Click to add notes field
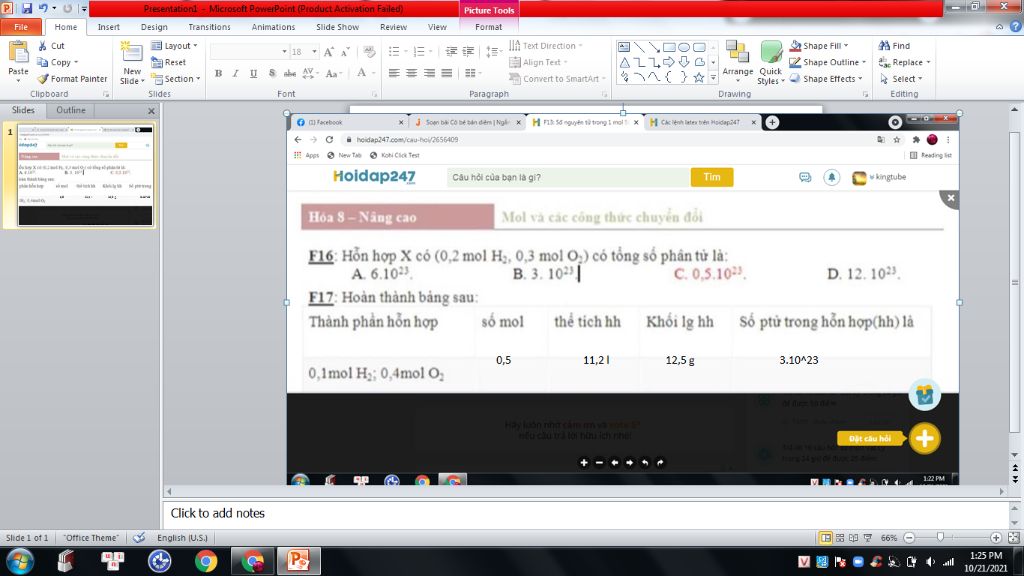Viewport: 1024px width, 576px height. (586, 513)
